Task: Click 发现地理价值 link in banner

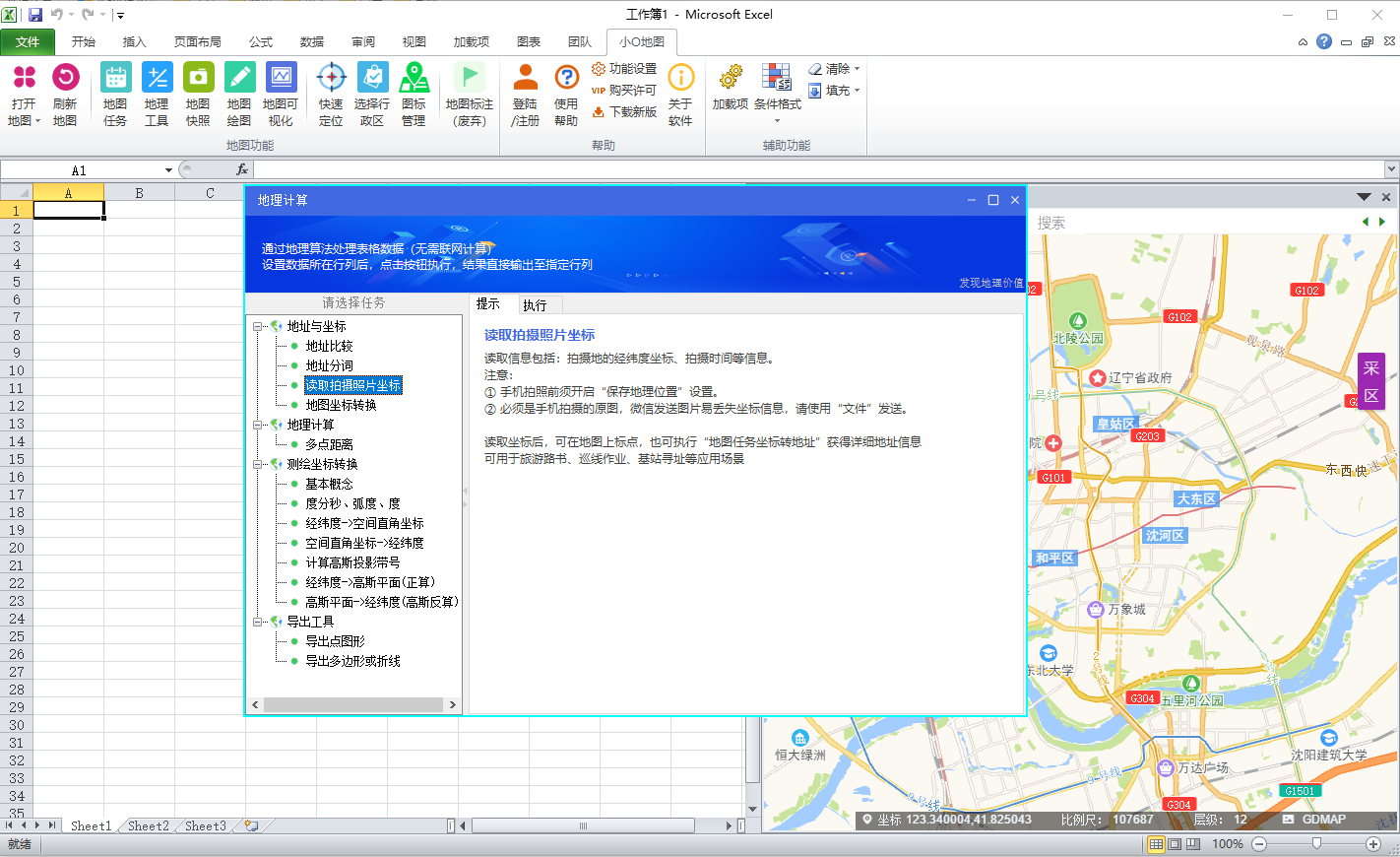Action: [x=991, y=283]
